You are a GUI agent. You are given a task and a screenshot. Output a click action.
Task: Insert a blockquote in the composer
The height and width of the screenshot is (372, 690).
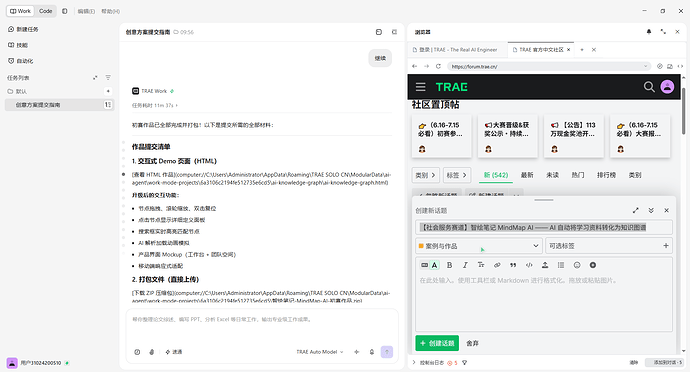513,265
